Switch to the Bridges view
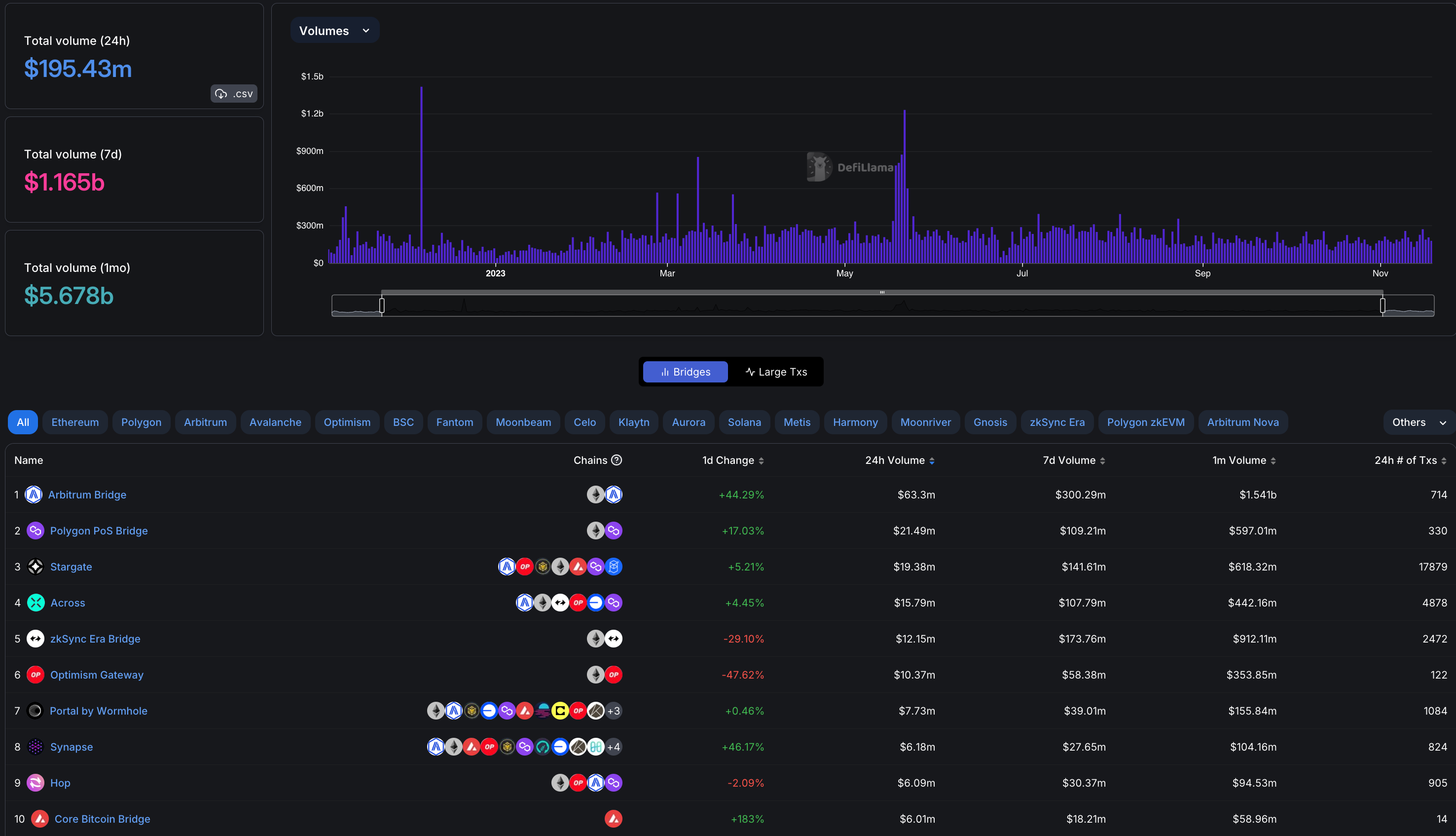Screen dimensions: 1456x836 (x=685, y=372)
